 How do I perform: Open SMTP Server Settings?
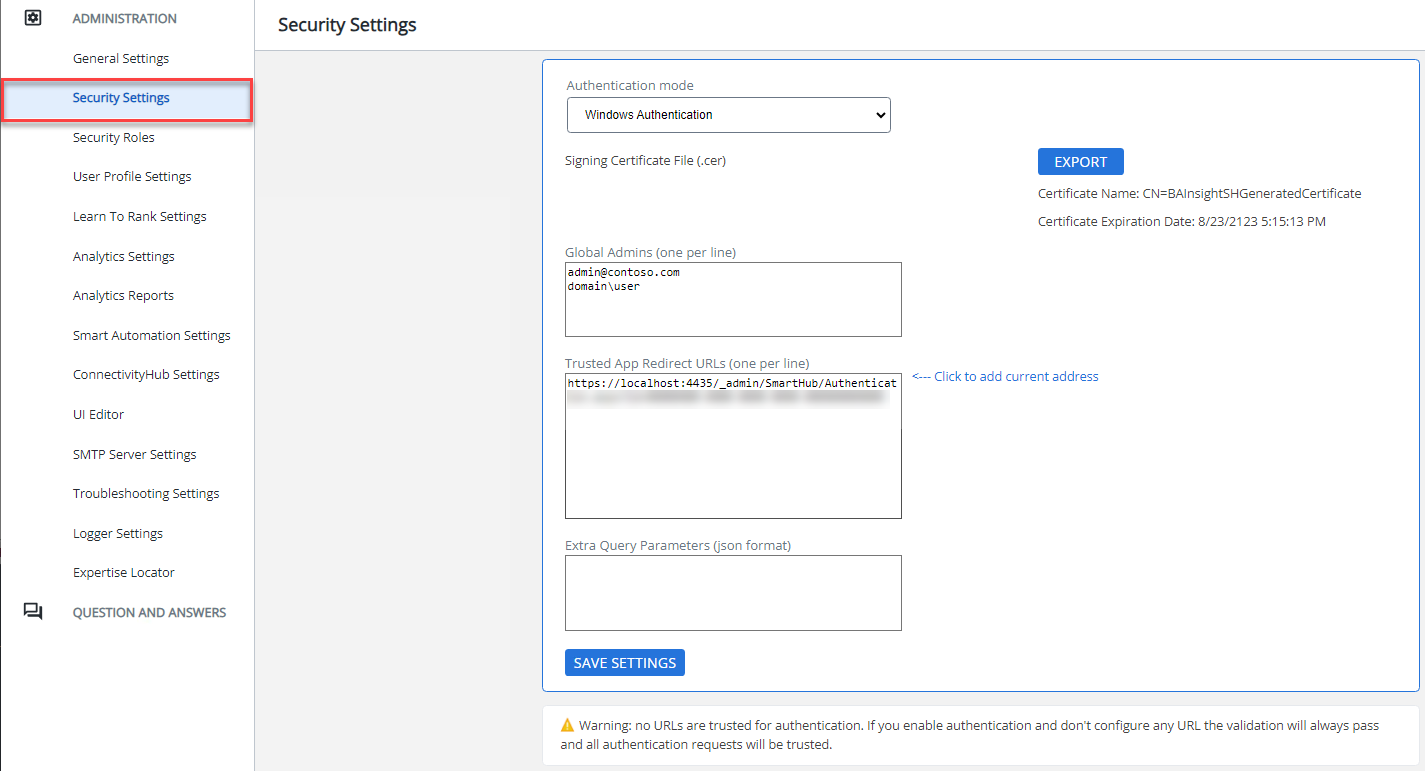(135, 454)
